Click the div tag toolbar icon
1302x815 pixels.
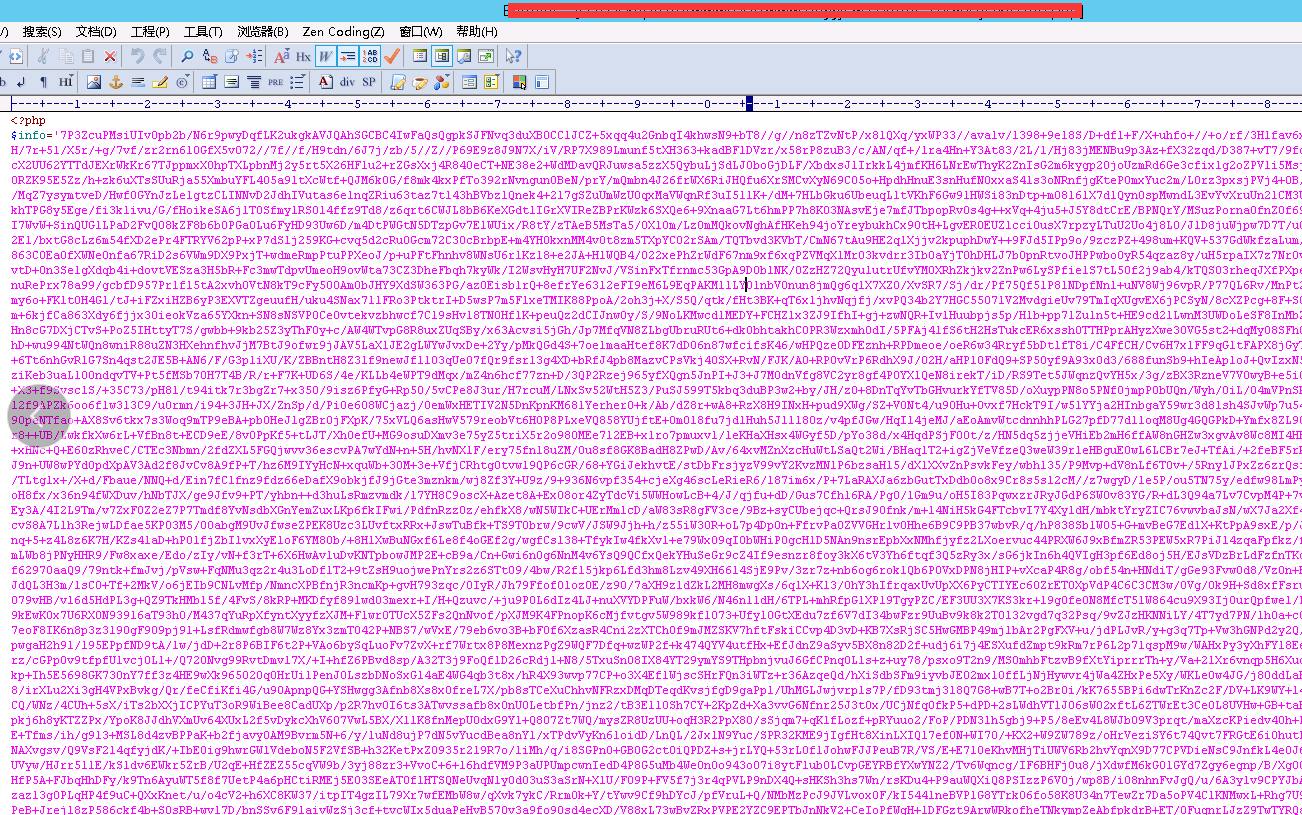pos(347,82)
